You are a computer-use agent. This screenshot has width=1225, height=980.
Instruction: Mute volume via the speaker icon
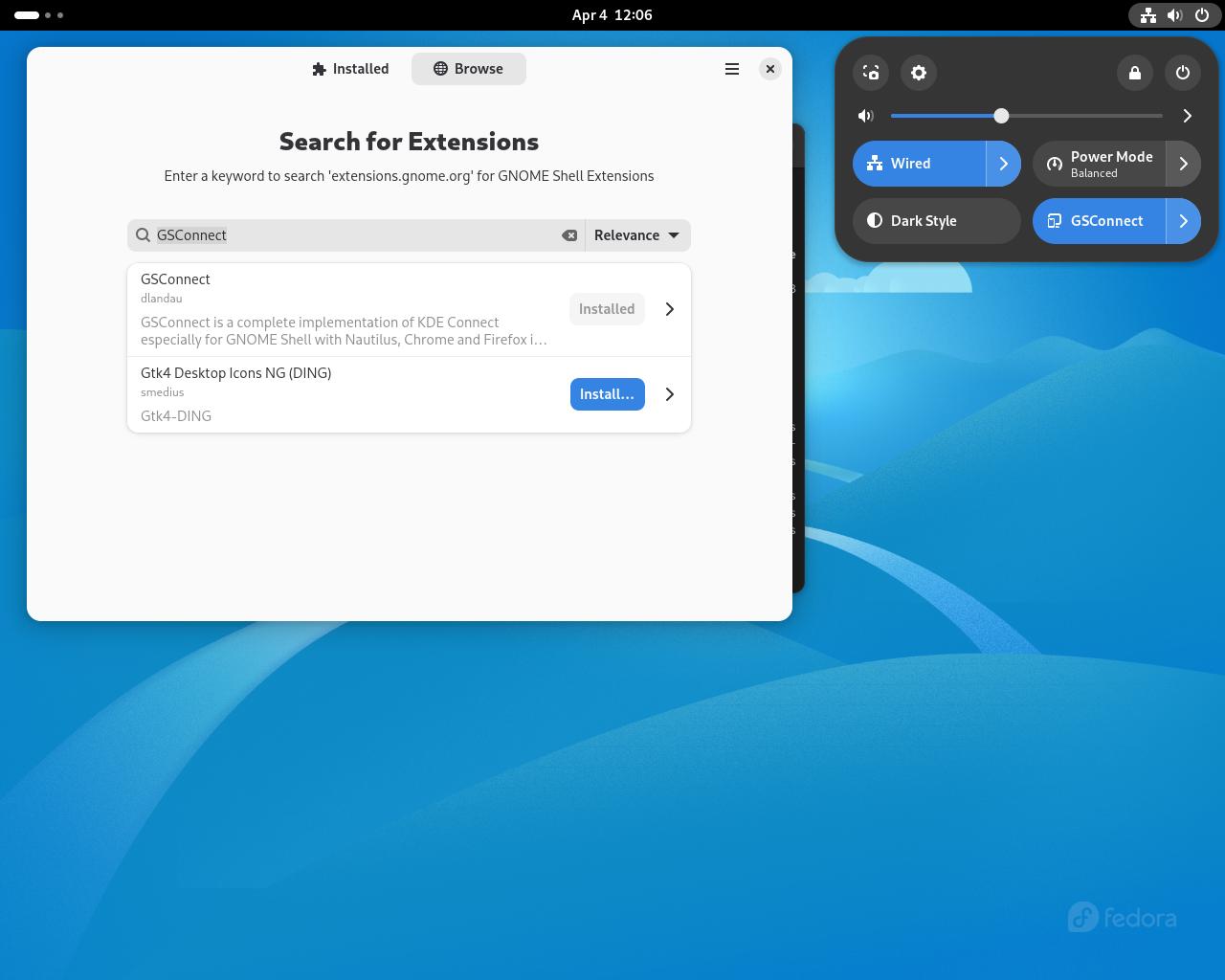coord(866,116)
